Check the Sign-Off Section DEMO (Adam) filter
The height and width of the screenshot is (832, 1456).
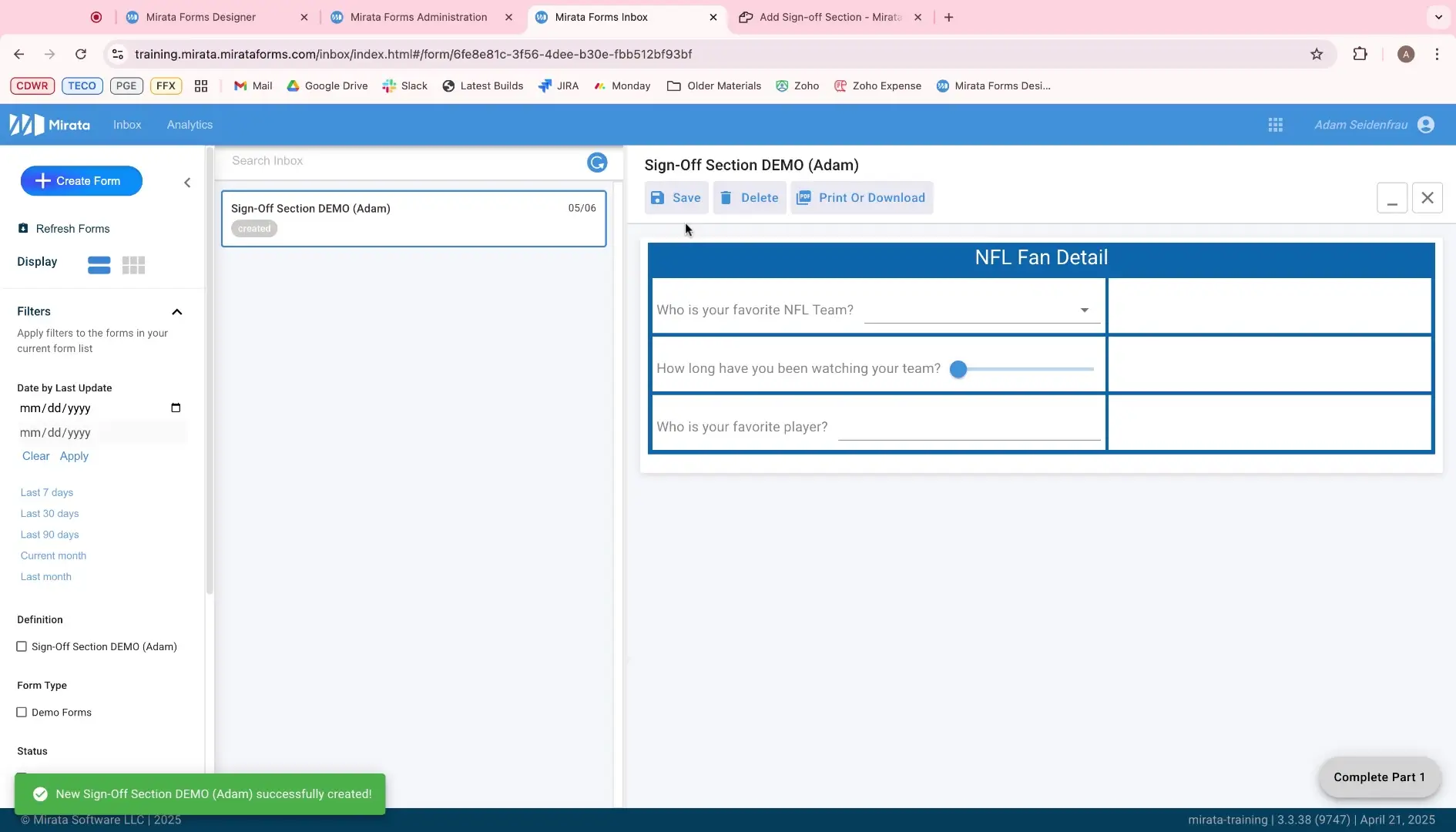pos(22,646)
